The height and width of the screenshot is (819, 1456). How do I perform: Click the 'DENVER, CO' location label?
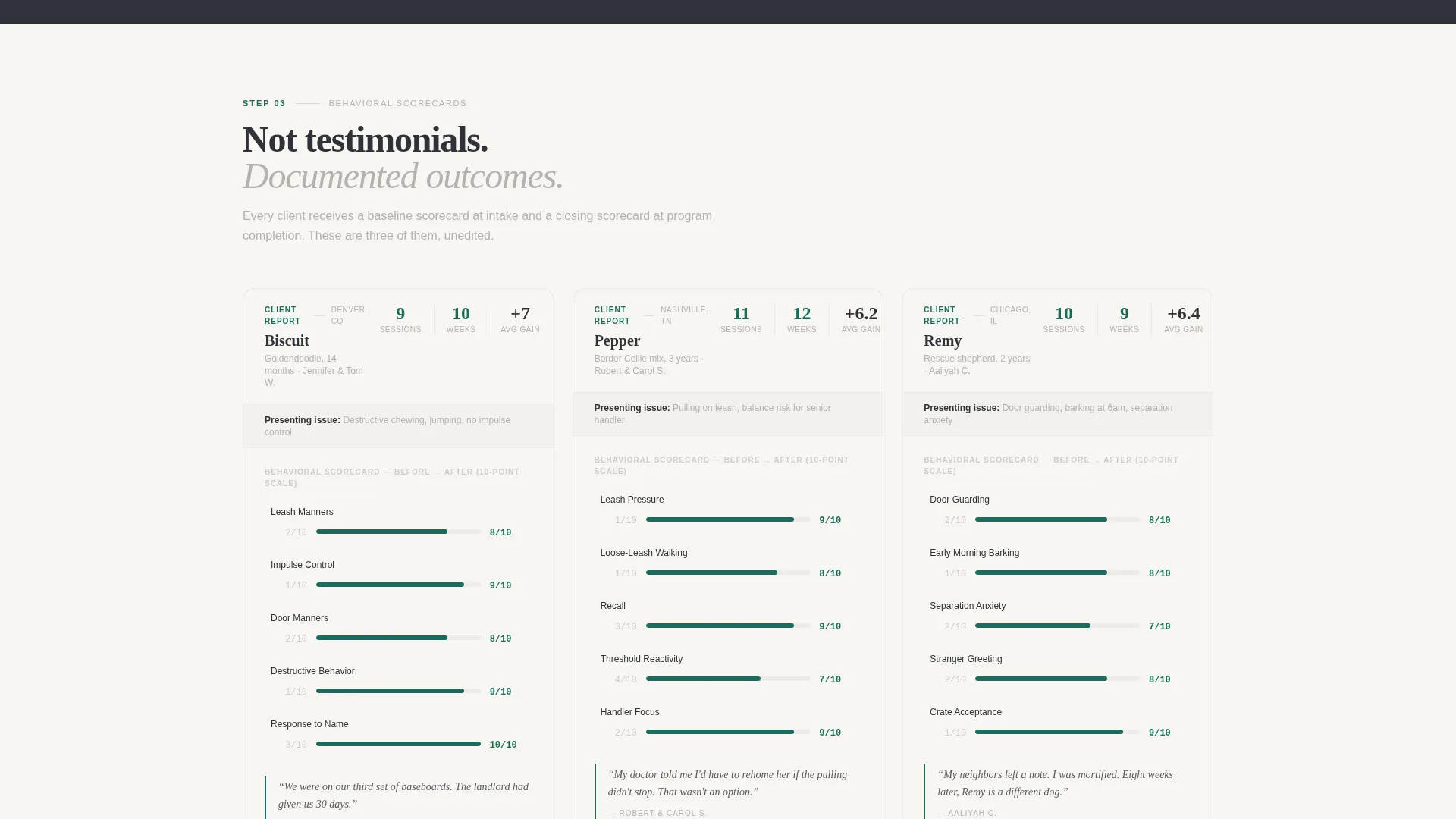point(349,315)
